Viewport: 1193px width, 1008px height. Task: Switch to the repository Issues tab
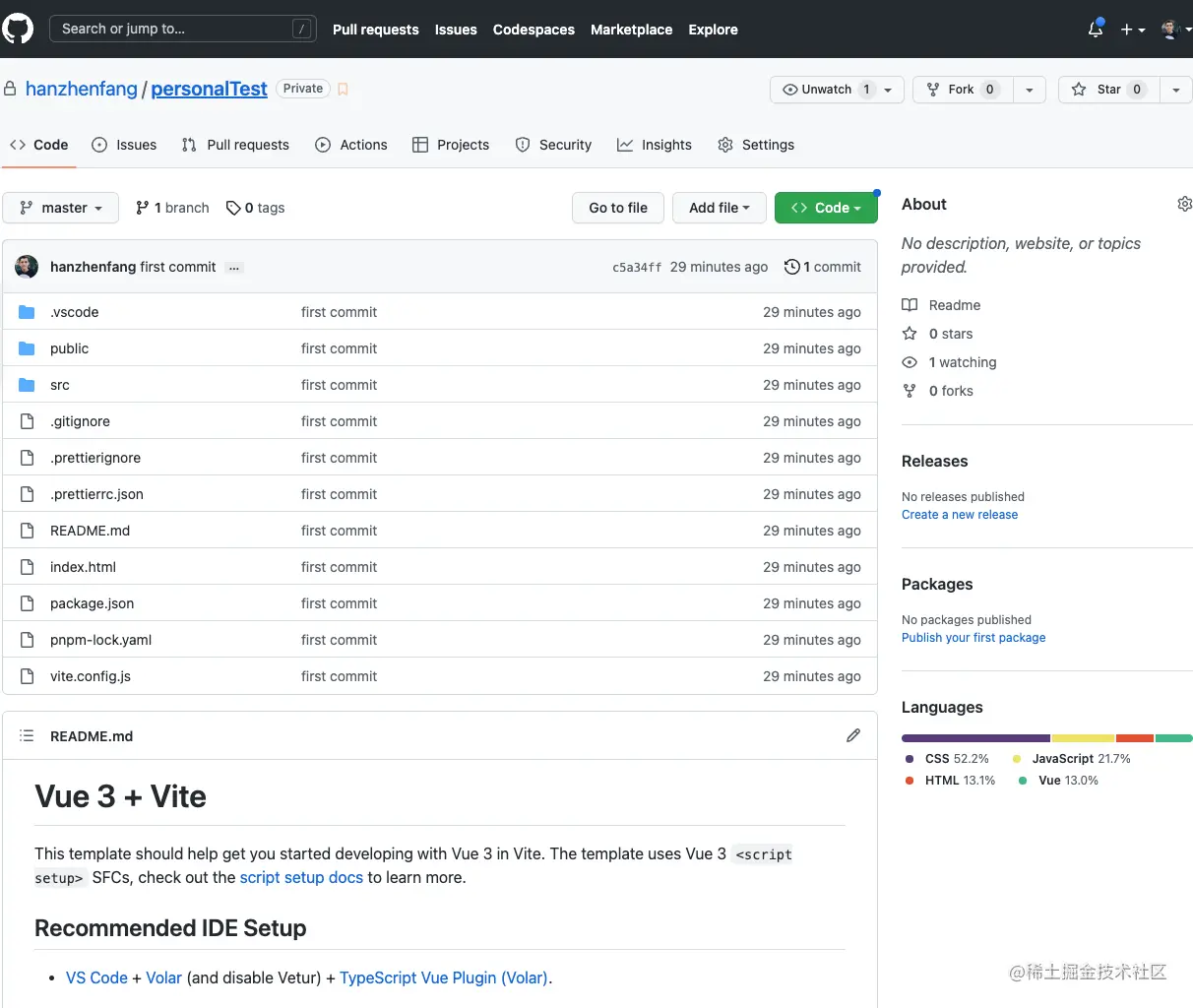(x=124, y=145)
